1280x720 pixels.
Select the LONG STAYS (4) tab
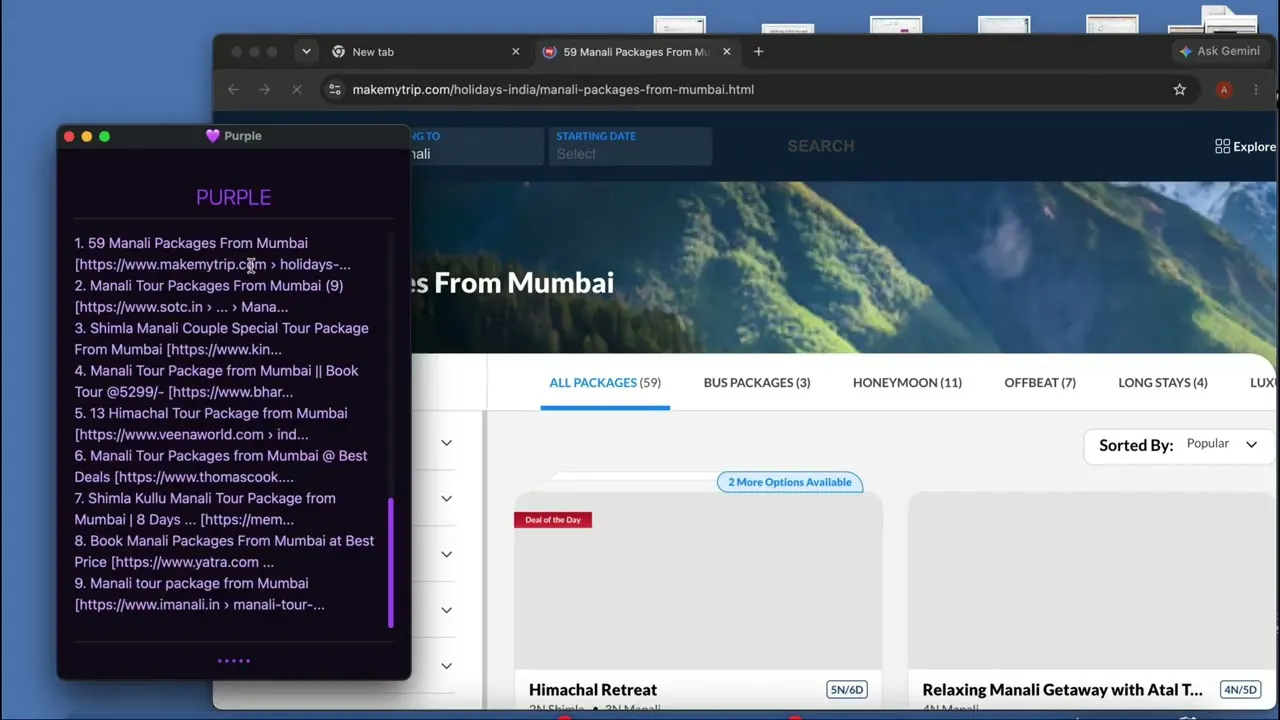(x=1163, y=382)
